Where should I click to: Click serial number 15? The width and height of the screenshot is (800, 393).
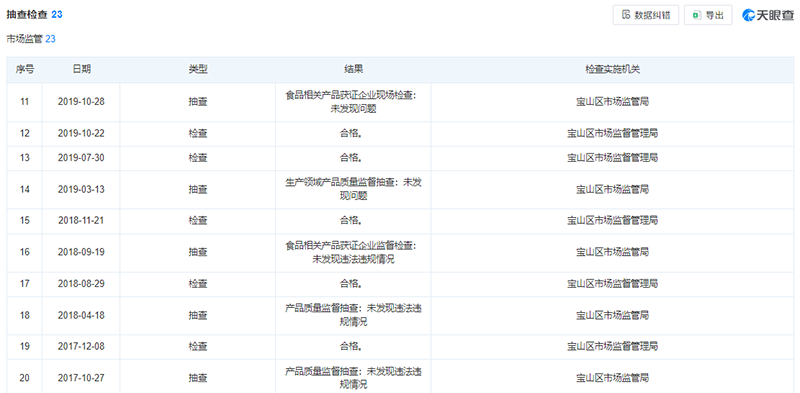(x=24, y=220)
